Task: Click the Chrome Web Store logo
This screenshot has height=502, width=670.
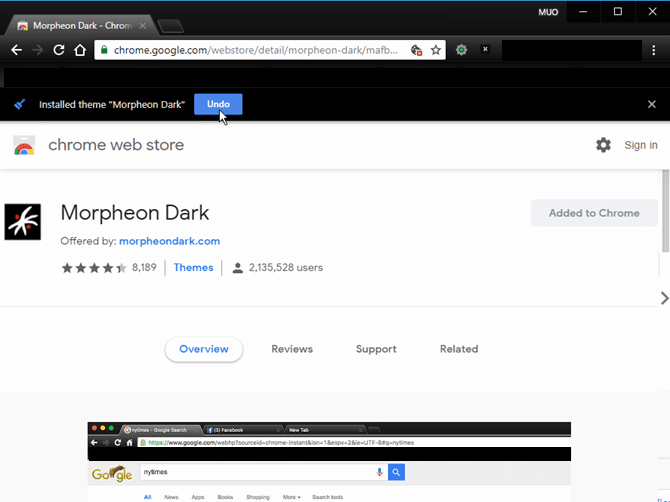Action: point(24,145)
